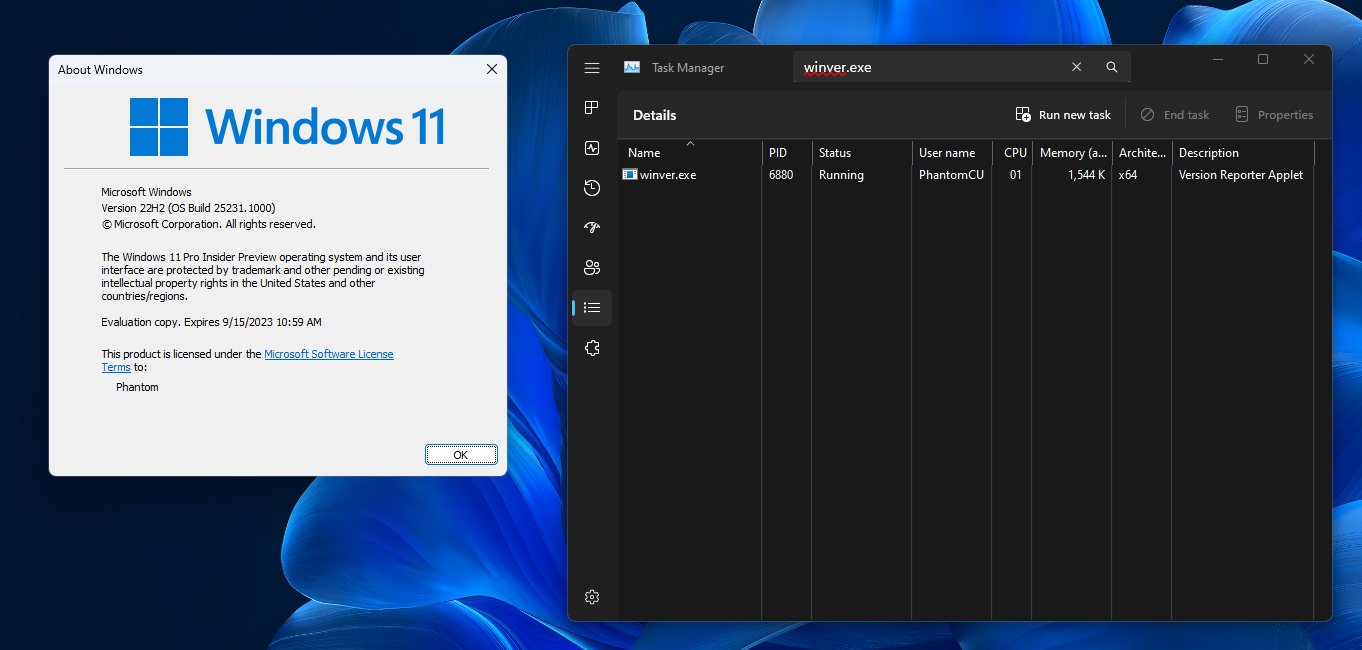1362x650 pixels.
Task: Click the OK button in About Windows
Action: click(x=461, y=454)
